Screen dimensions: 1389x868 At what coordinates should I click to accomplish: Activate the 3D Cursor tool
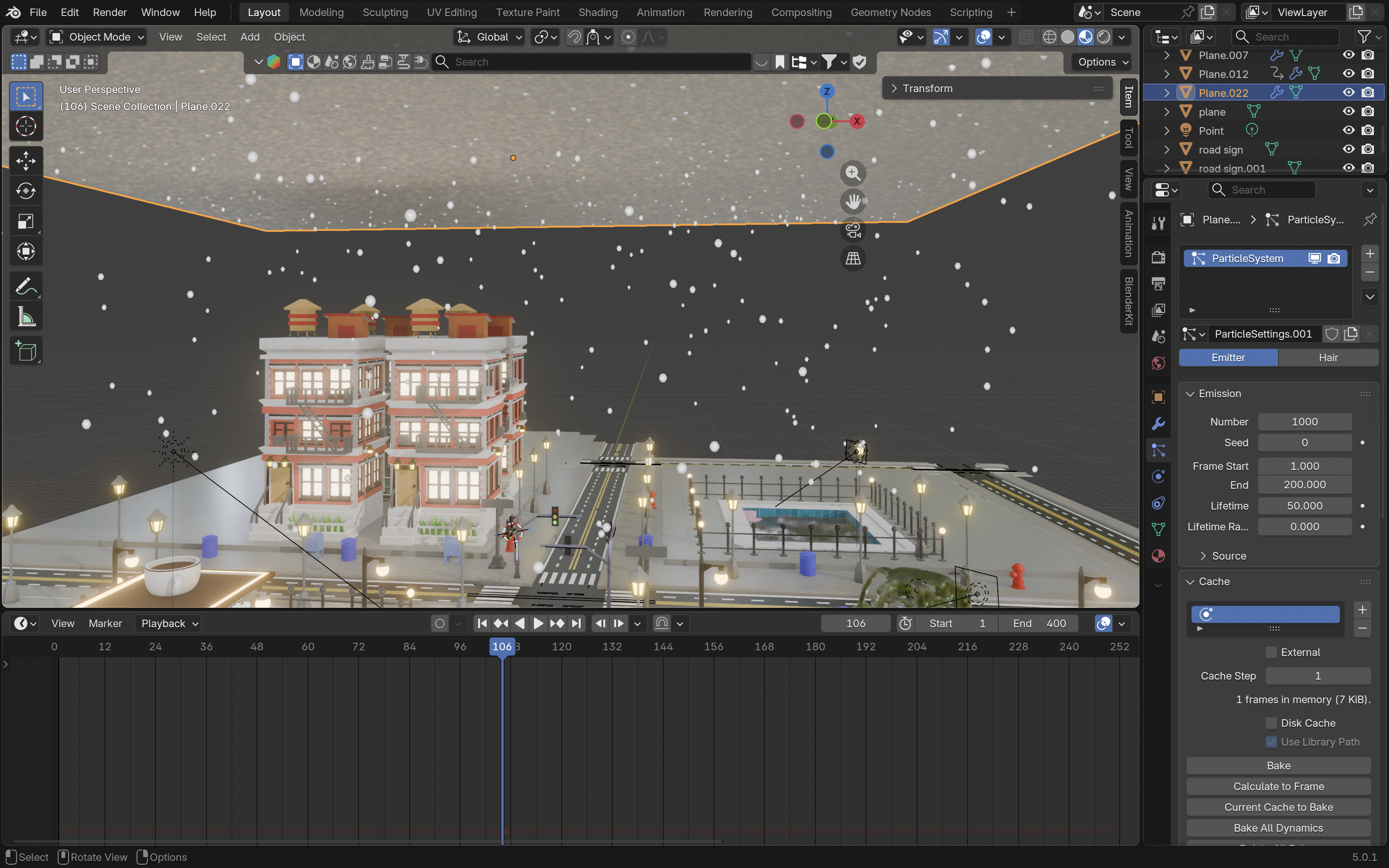[26, 126]
